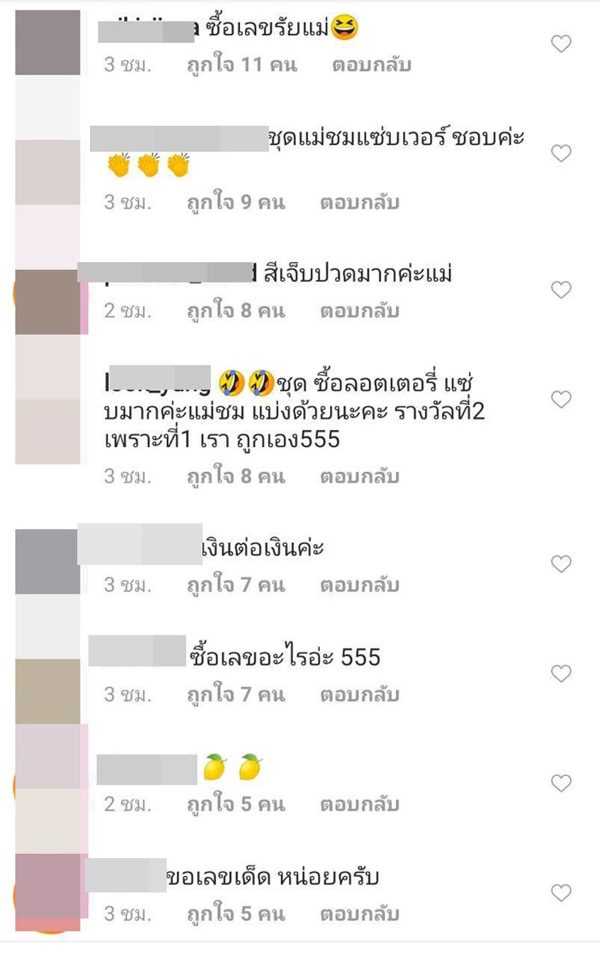Like the comment "ซื้อเลขรัยแม่"
The width and height of the screenshot is (600, 954).
click(561, 44)
